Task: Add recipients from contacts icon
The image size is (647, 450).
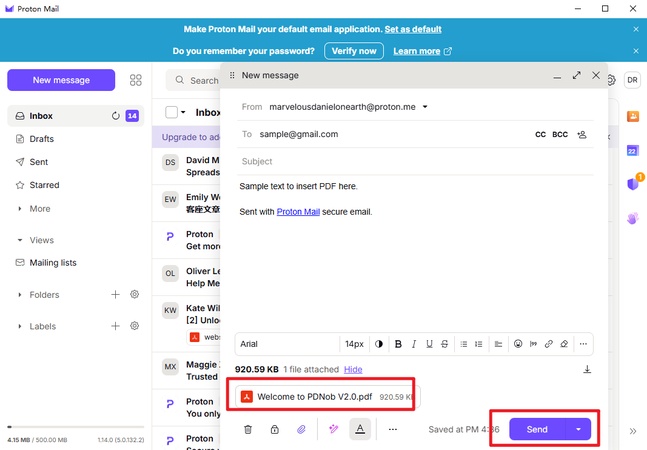Action: [582, 134]
